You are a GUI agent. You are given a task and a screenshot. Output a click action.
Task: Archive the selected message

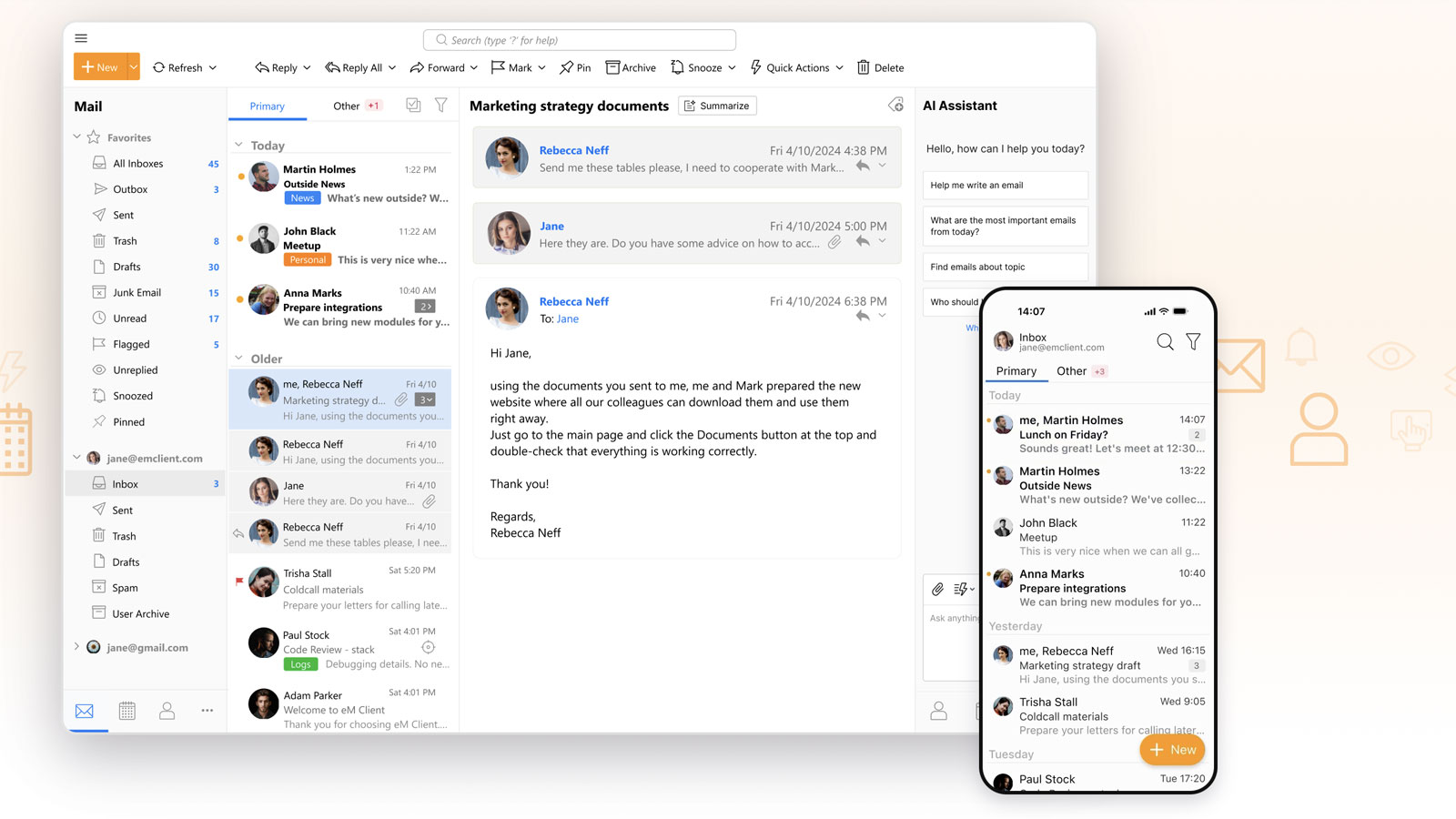pyautogui.click(x=631, y=67)
